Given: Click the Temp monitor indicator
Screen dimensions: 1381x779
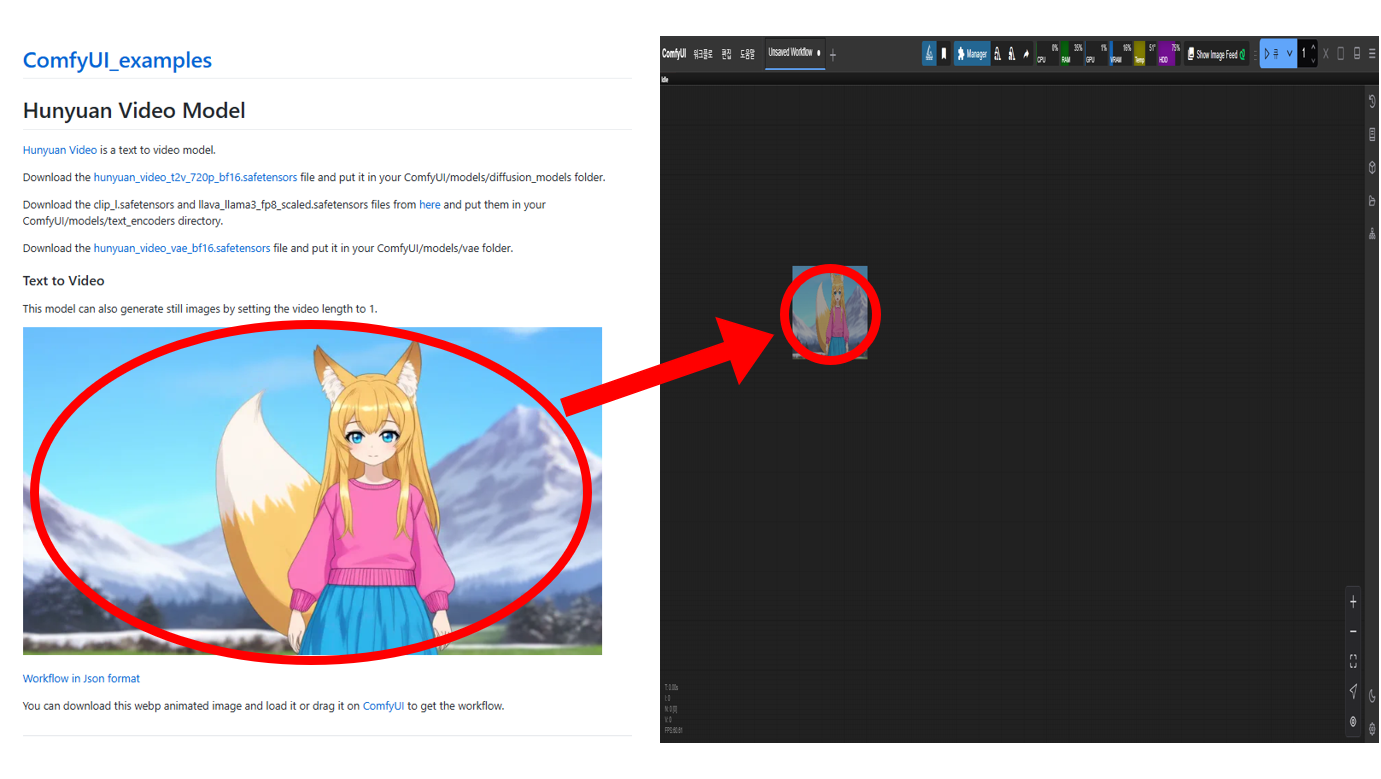Looking at the screenshot, I should tap(1145, 54).
